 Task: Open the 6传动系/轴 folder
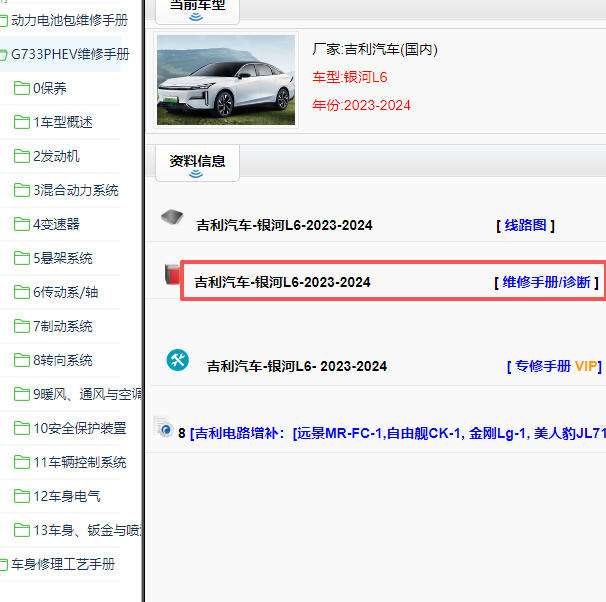(66, 292)
